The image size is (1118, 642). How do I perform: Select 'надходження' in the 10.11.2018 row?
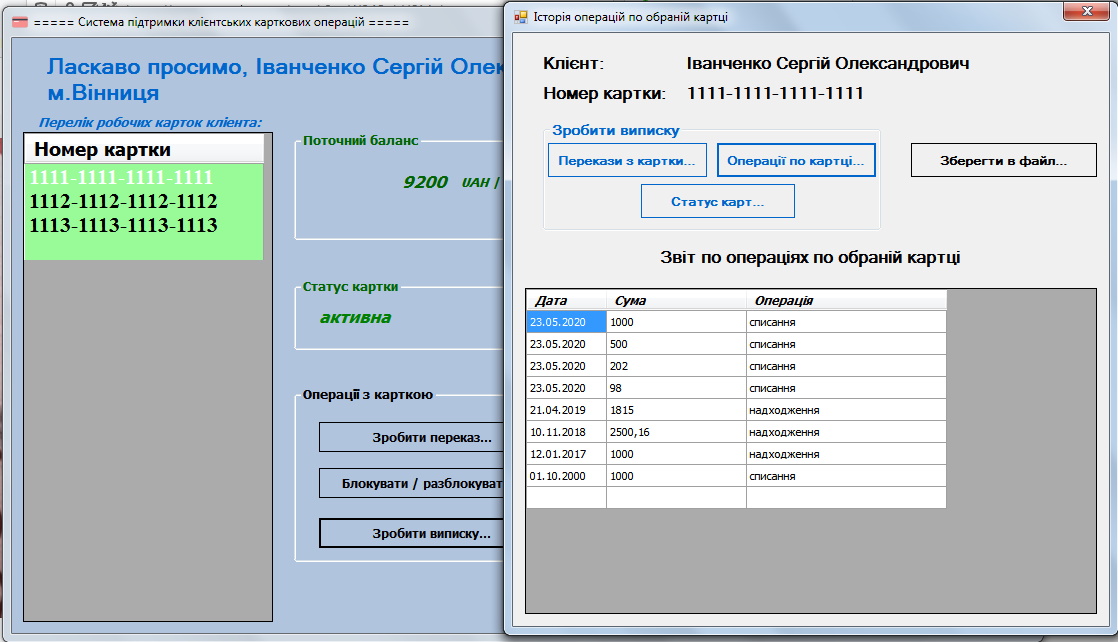[846, 432]
